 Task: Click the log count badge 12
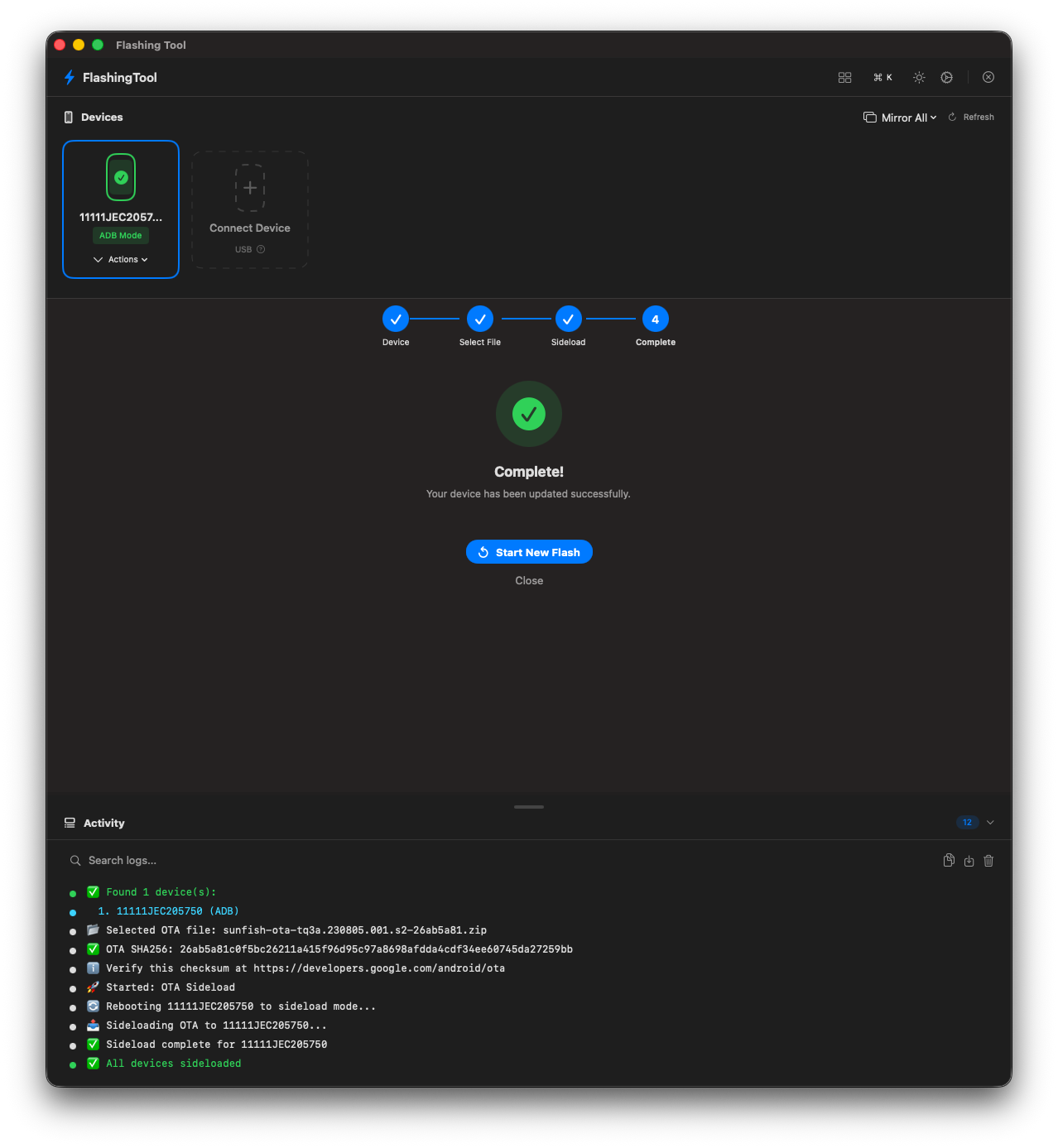coord(967,823)
